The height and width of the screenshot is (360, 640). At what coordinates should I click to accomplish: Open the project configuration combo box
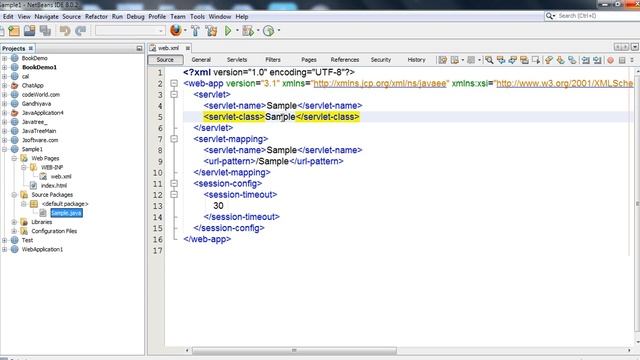[130, 31]
